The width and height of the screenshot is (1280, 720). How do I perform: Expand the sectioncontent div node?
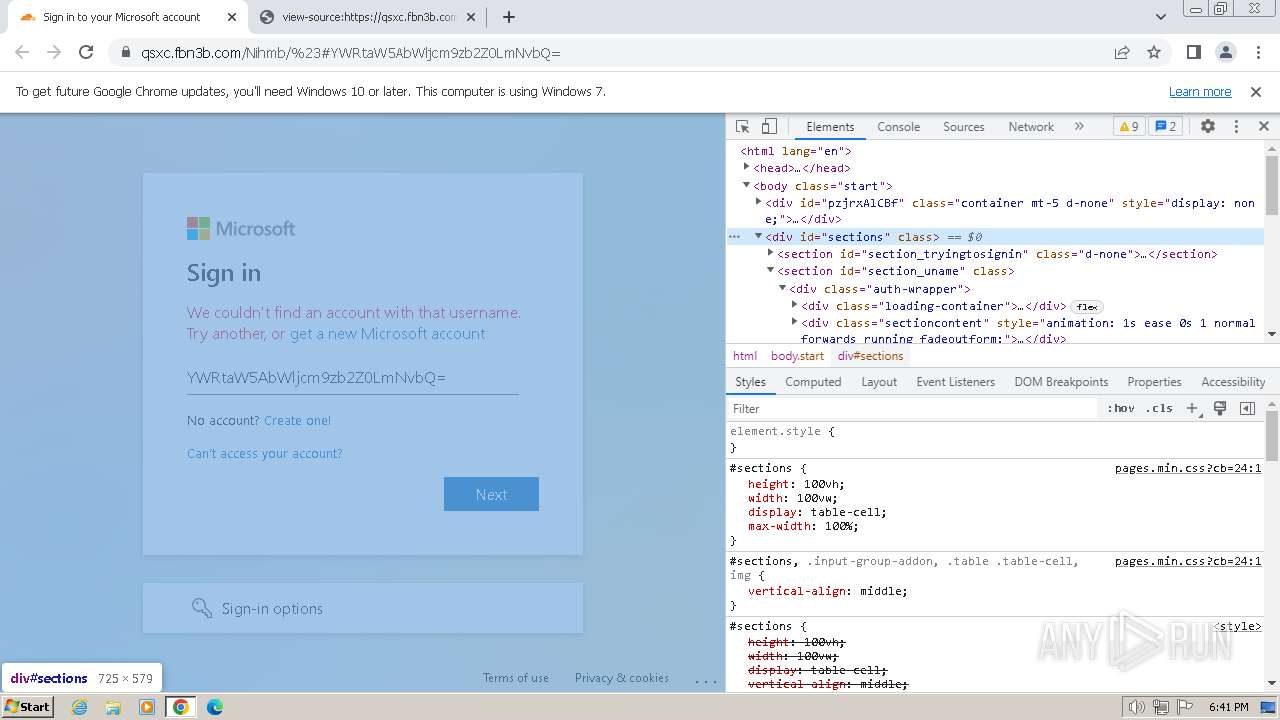point(794,322)
